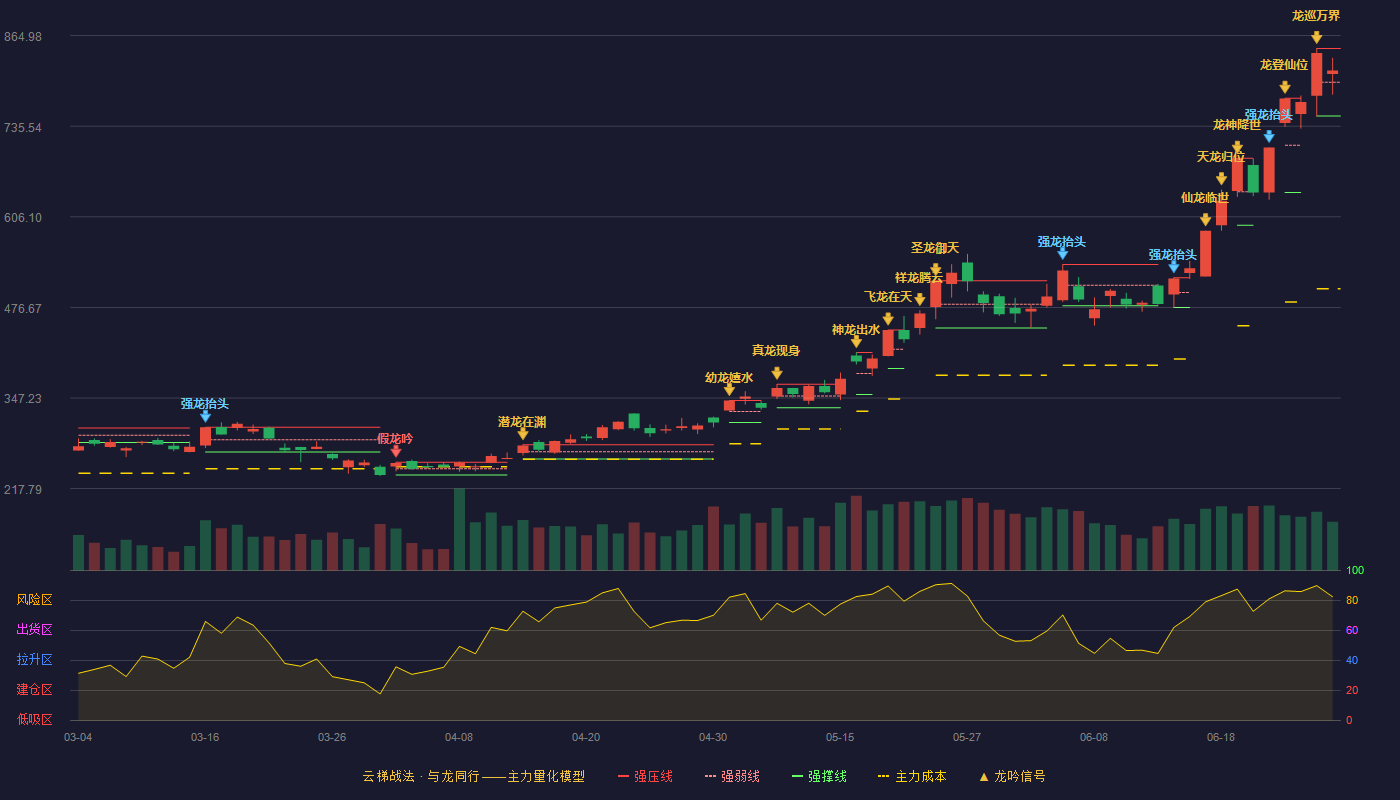
Task: Click the 04-20 date axis label
Action: point(586,737)
